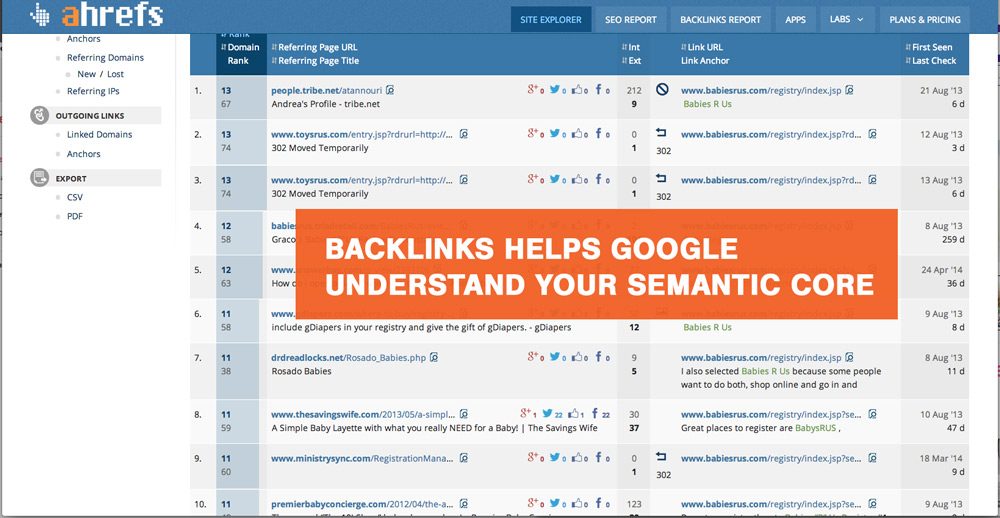Sort by Link URL column

[x=702, y=47]
